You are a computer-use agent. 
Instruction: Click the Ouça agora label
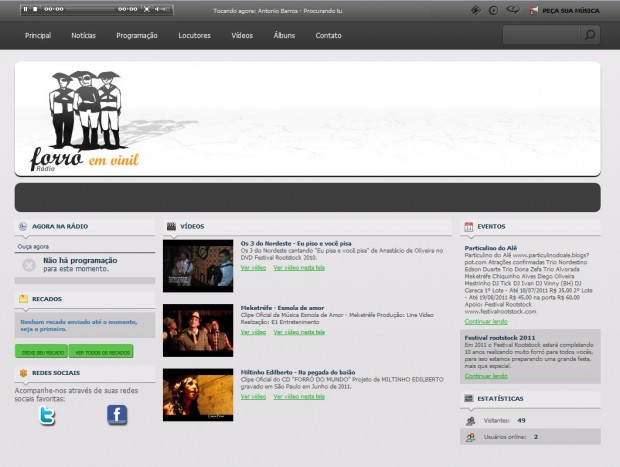[x=33, y=246]
